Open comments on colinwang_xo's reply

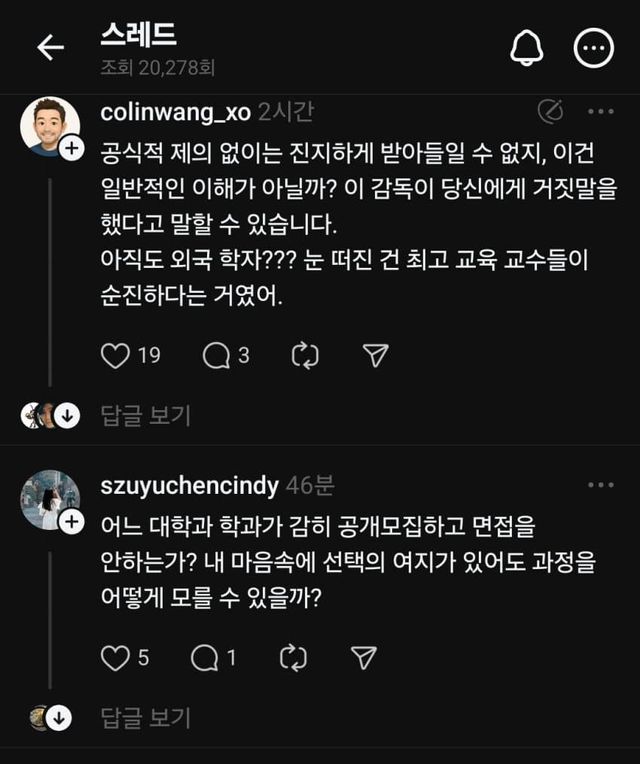click(216, 355)
